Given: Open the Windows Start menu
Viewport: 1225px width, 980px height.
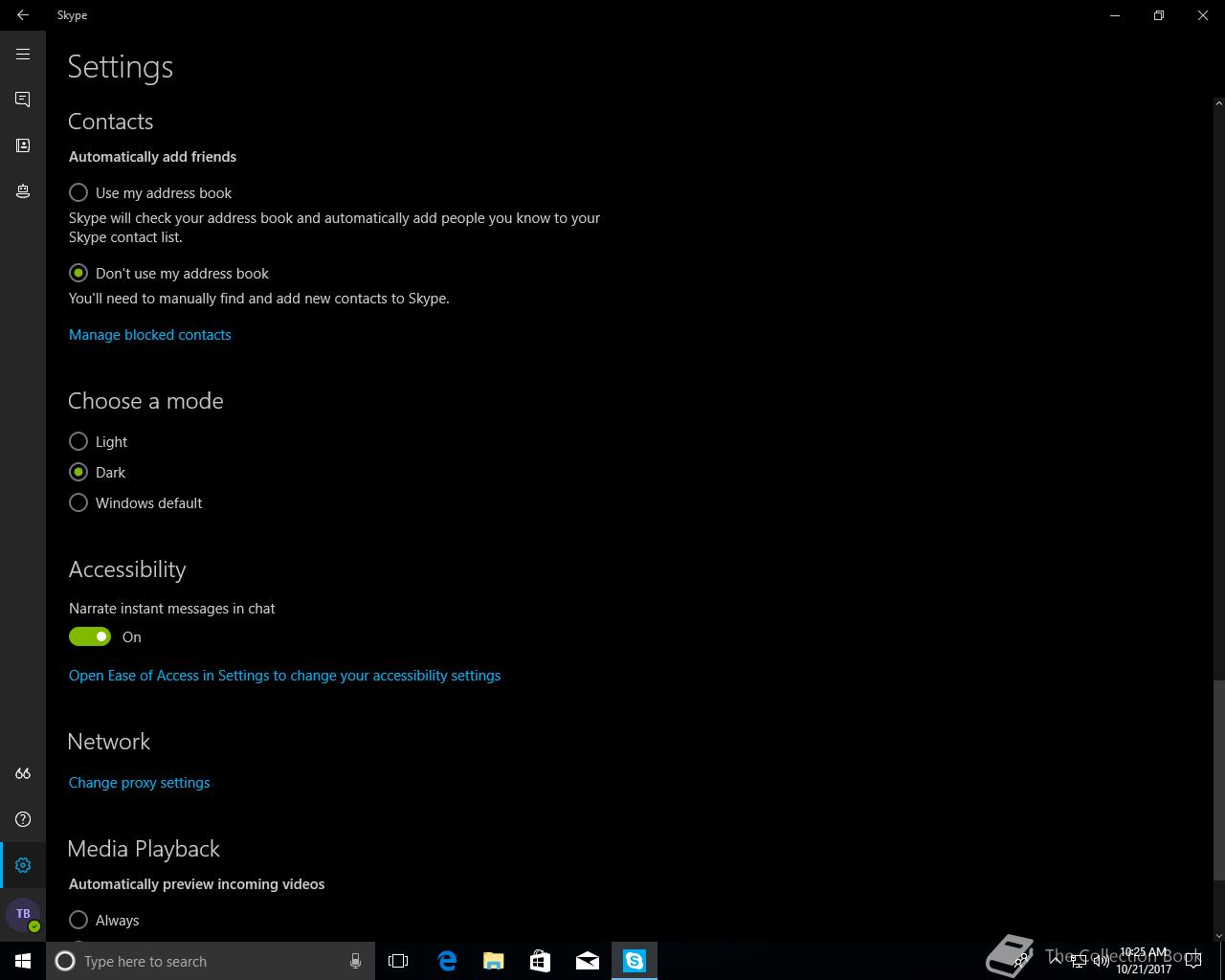Looking at the screenshot, I should (x=23, y=961).
